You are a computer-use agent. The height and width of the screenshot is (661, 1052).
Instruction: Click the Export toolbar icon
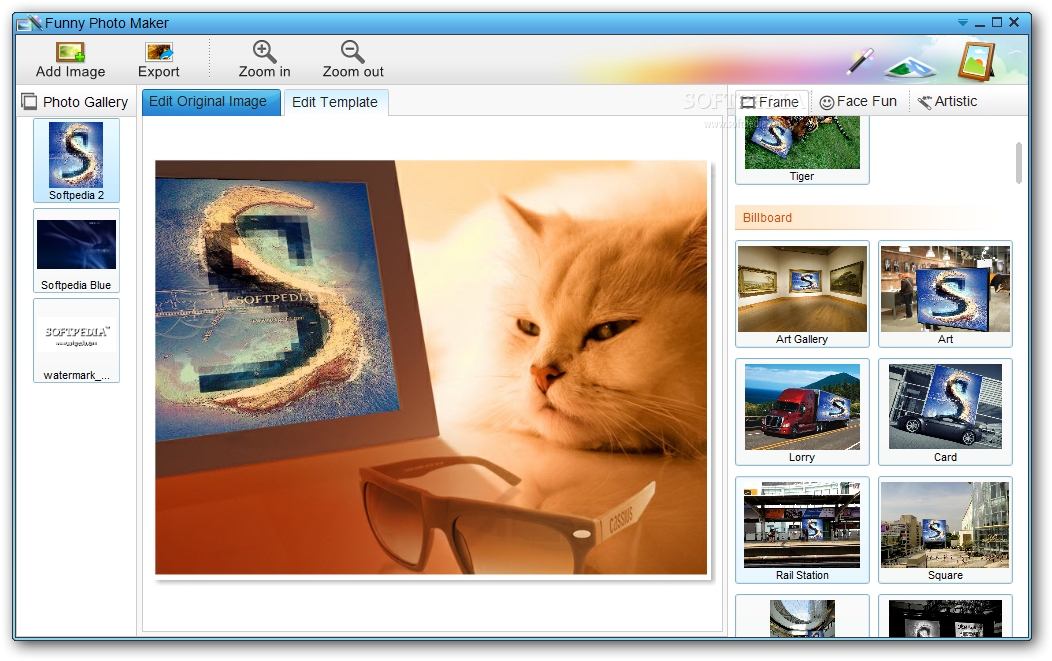(x=159, y=52)
